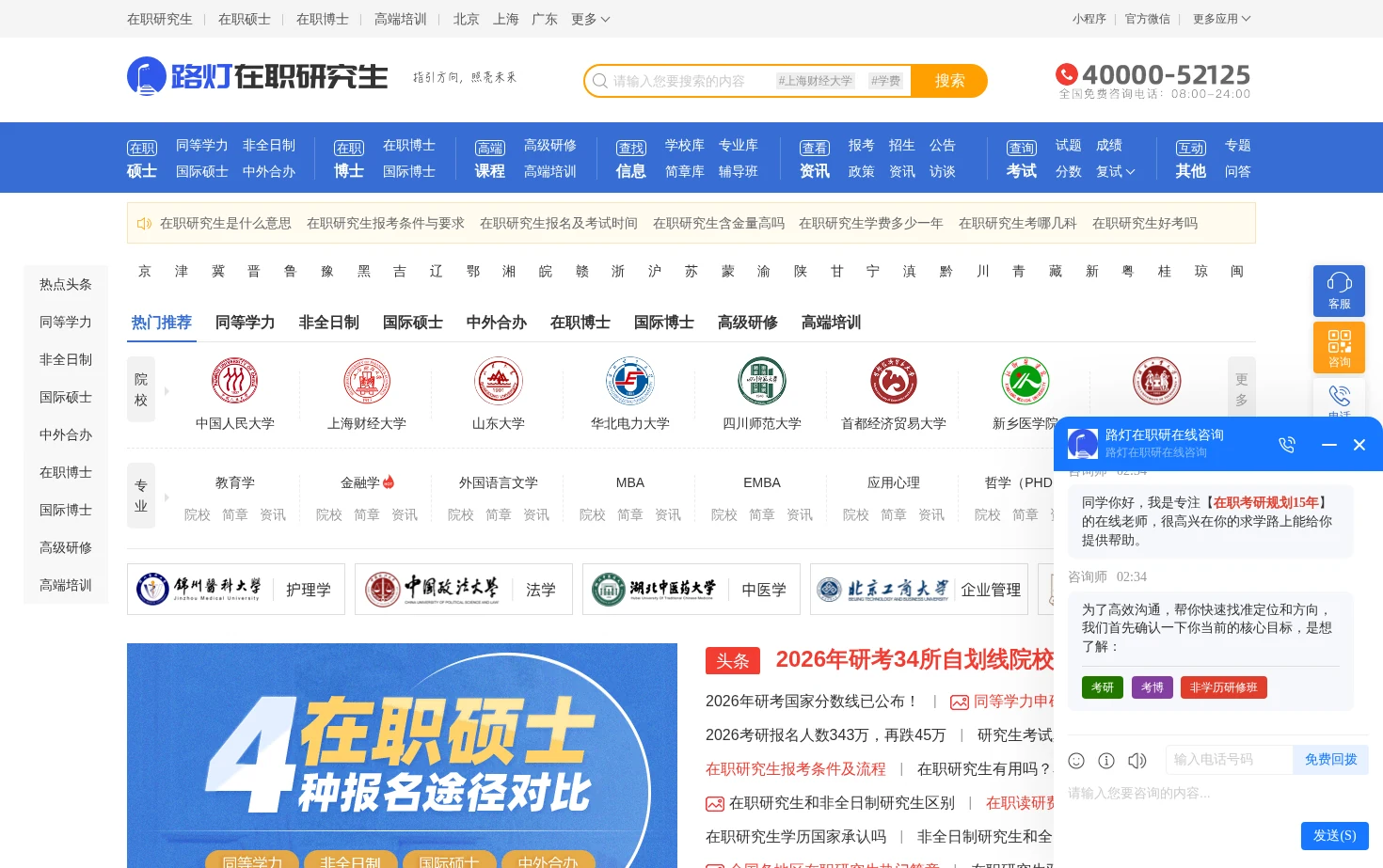Expand the 院校 row arrow
1383x868 pixels.
click(x=167, y=390)
